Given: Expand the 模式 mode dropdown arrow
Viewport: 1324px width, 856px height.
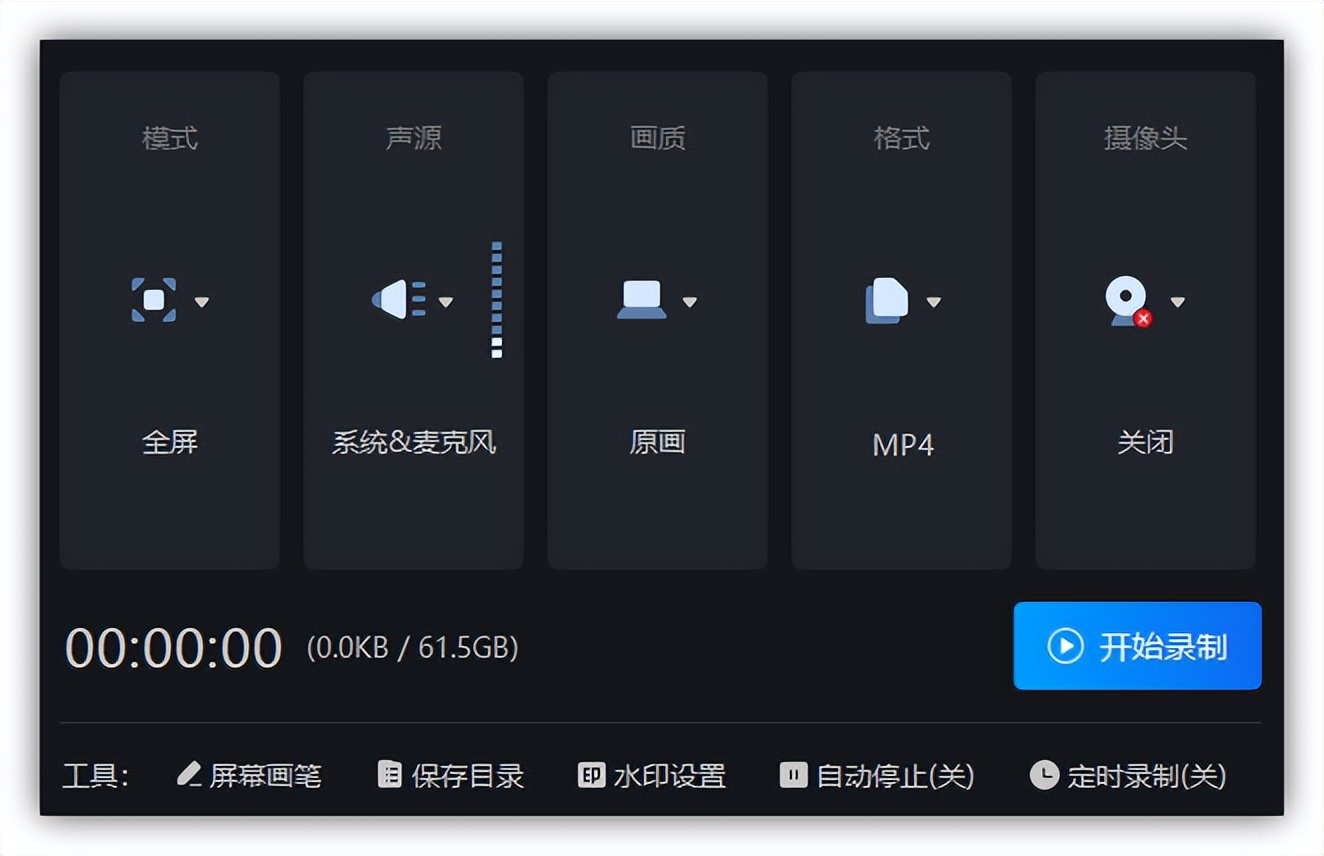Looking at the screenshot, I should click(x=203, y=302).
